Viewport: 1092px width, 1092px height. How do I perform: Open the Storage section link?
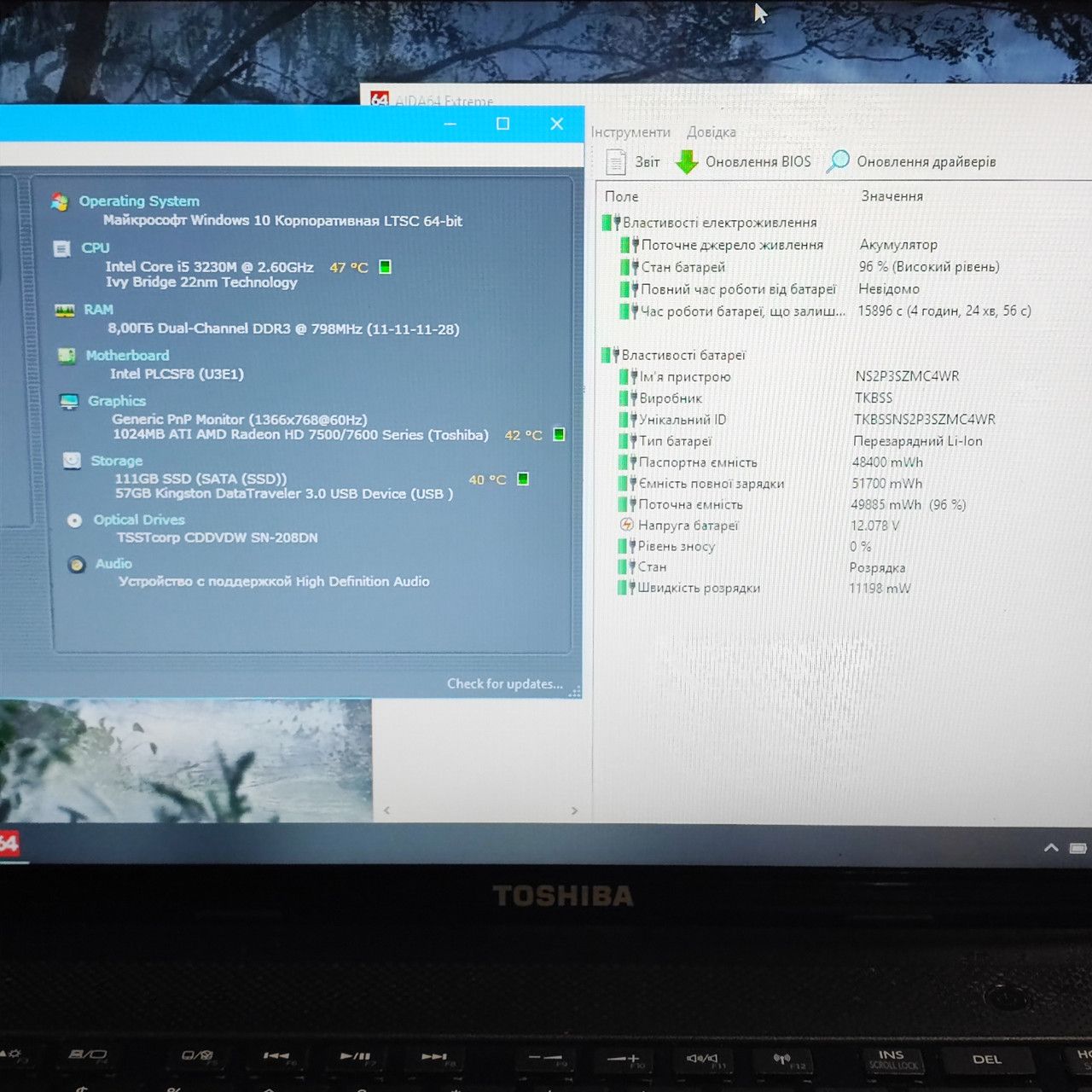(117, 461)
